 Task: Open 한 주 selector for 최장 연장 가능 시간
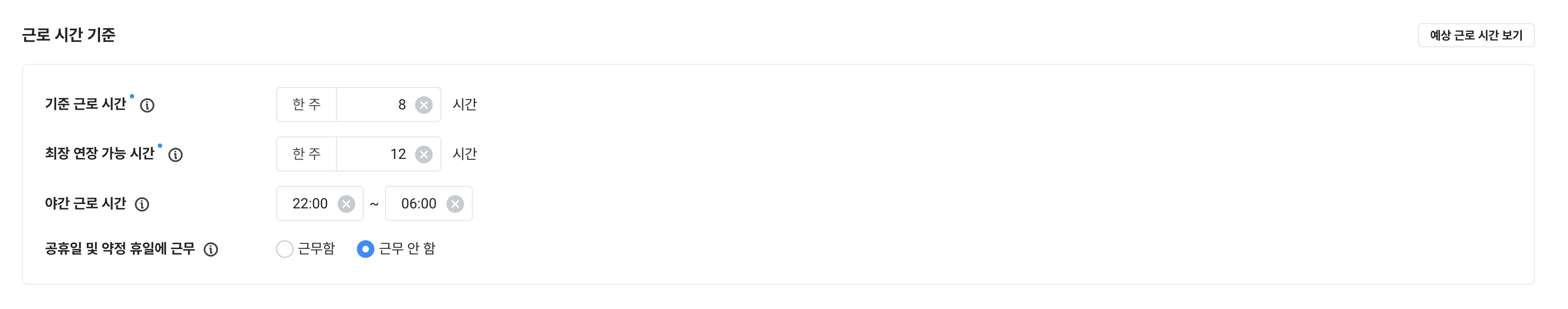[306, 154]
